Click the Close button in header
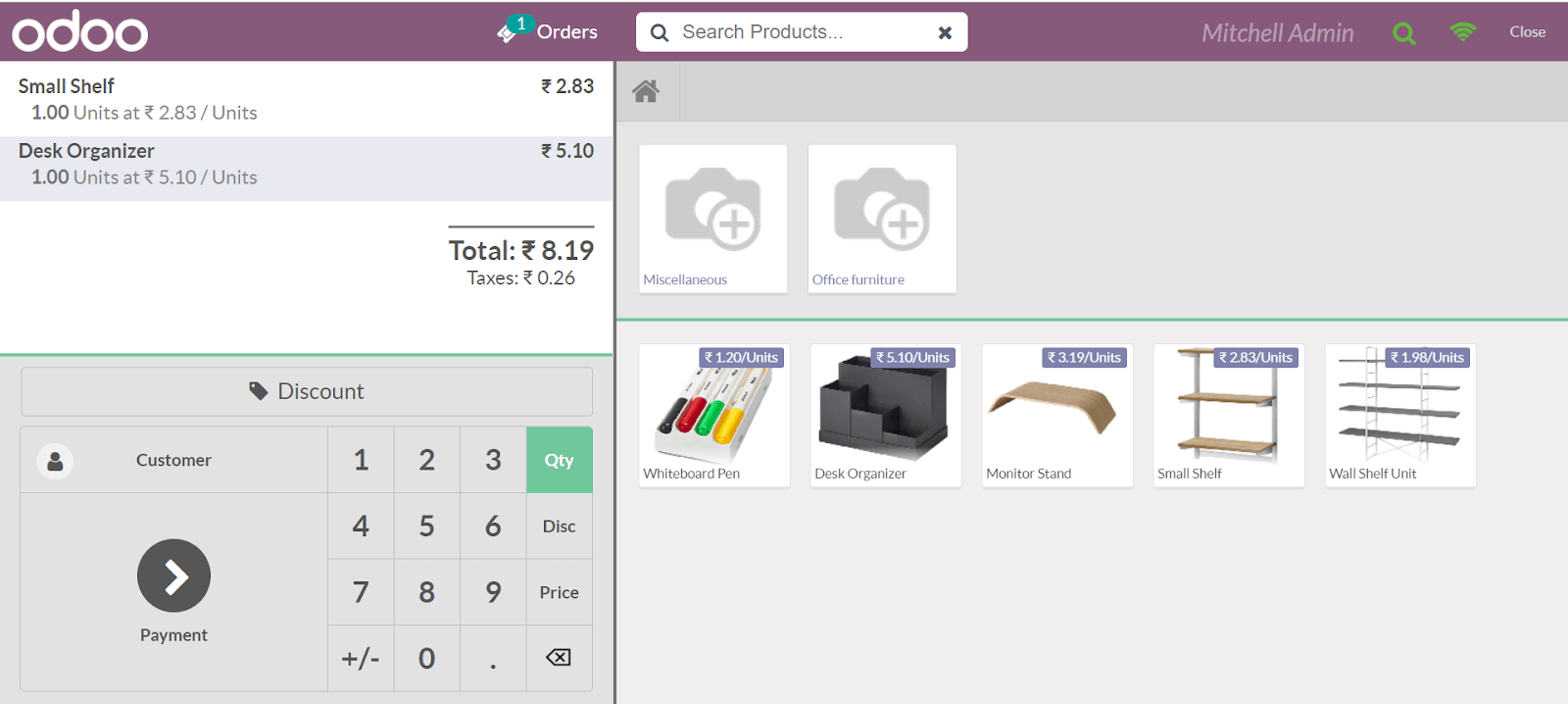 [x=1527, y=32]
